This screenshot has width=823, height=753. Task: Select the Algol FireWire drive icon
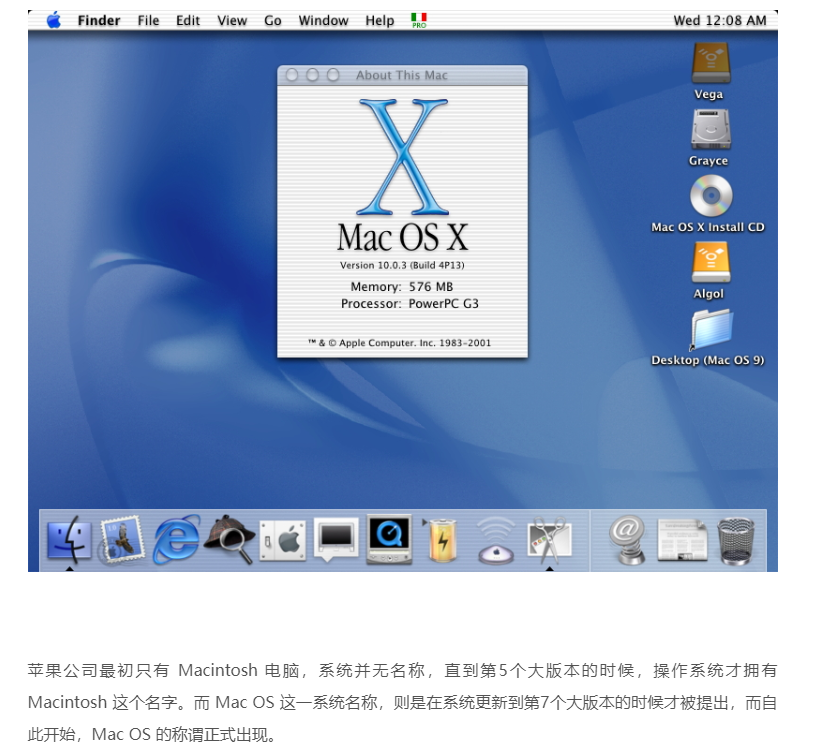click(710, 262)
